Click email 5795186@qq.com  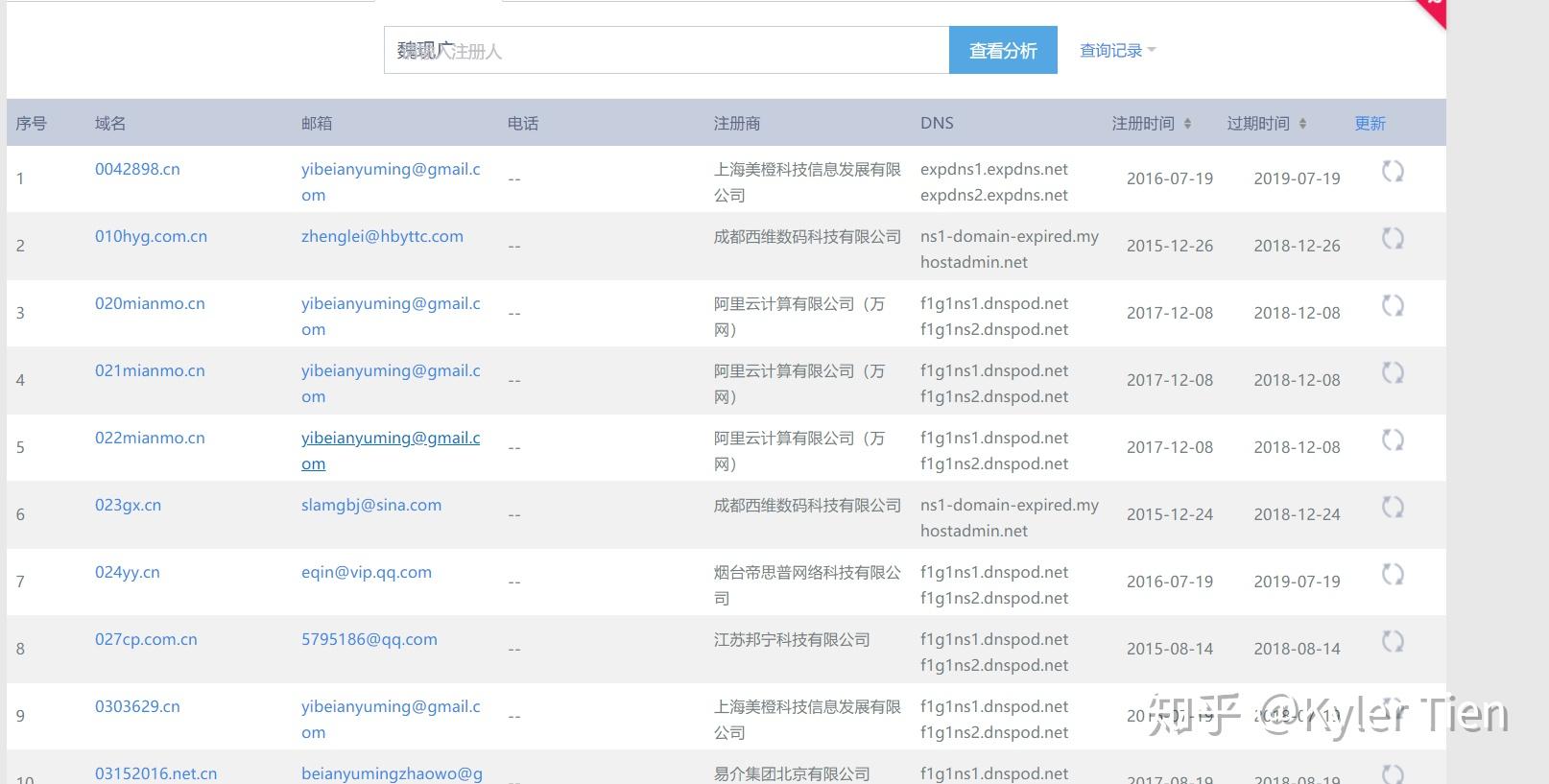(x=369, y=639)
